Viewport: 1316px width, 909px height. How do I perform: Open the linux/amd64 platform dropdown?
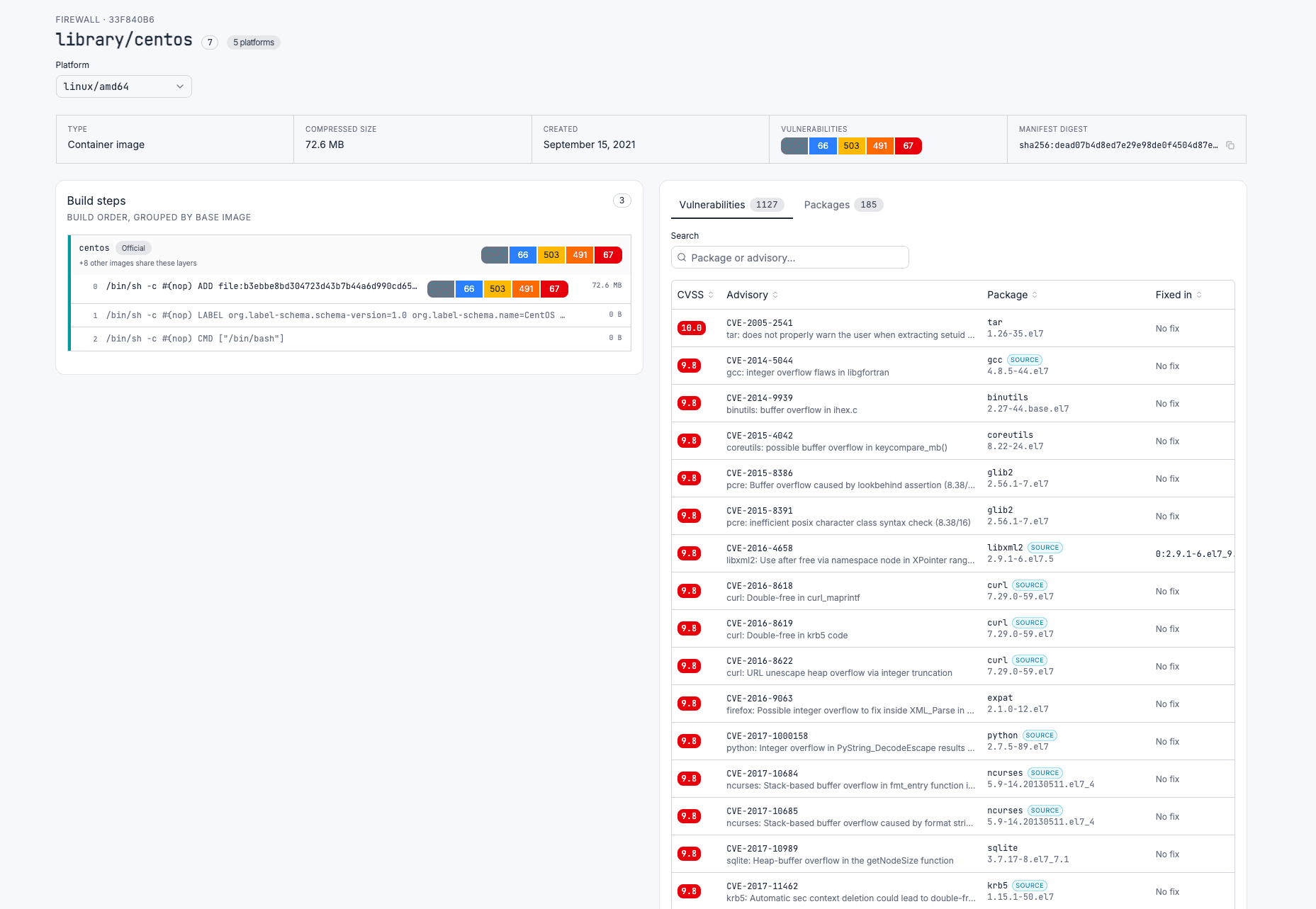pos(124,86)
